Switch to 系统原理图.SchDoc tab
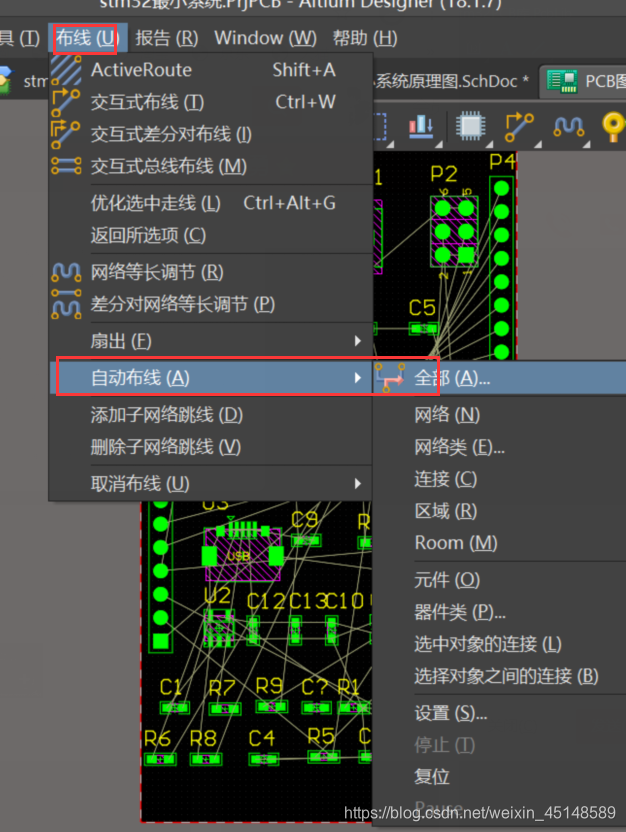The image size is (626, 832). click(452, 81)
